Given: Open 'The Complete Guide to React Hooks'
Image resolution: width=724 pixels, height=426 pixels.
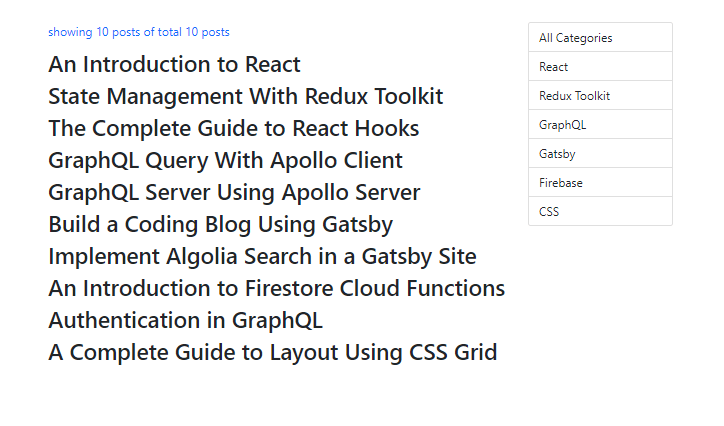Looking at the screenshot, I should 233,129.
